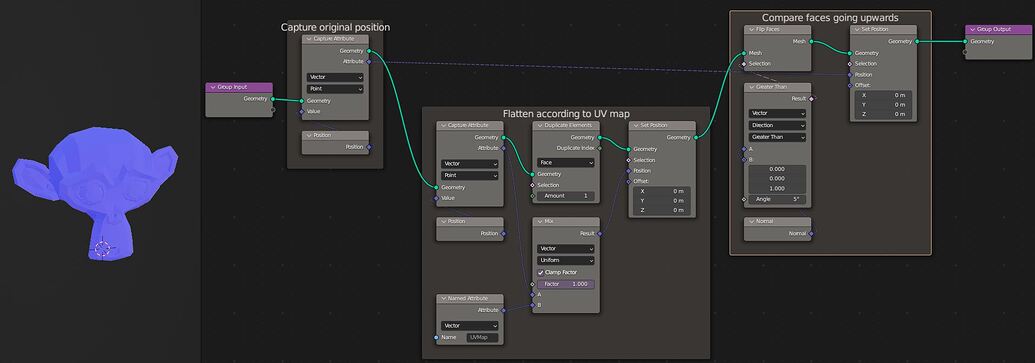The image size is (1035, 363).
Task: Click the Greater Than Angle input socket
Action: 744,199
